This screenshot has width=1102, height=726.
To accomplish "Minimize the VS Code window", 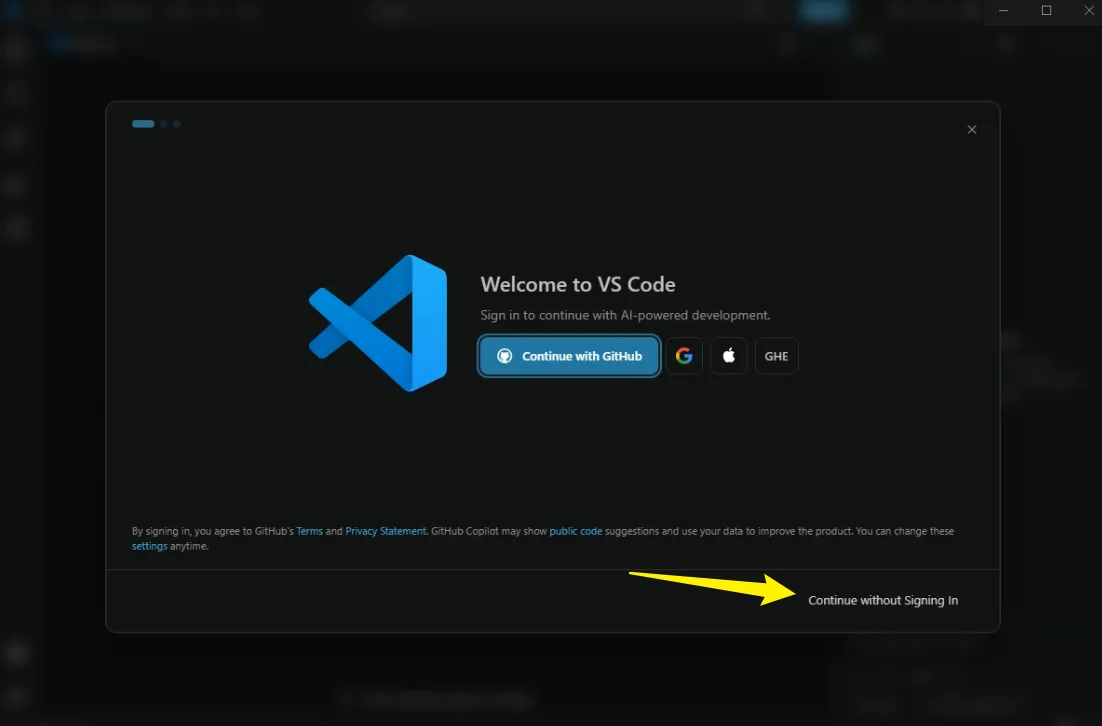I will (x=1004, y=11).
